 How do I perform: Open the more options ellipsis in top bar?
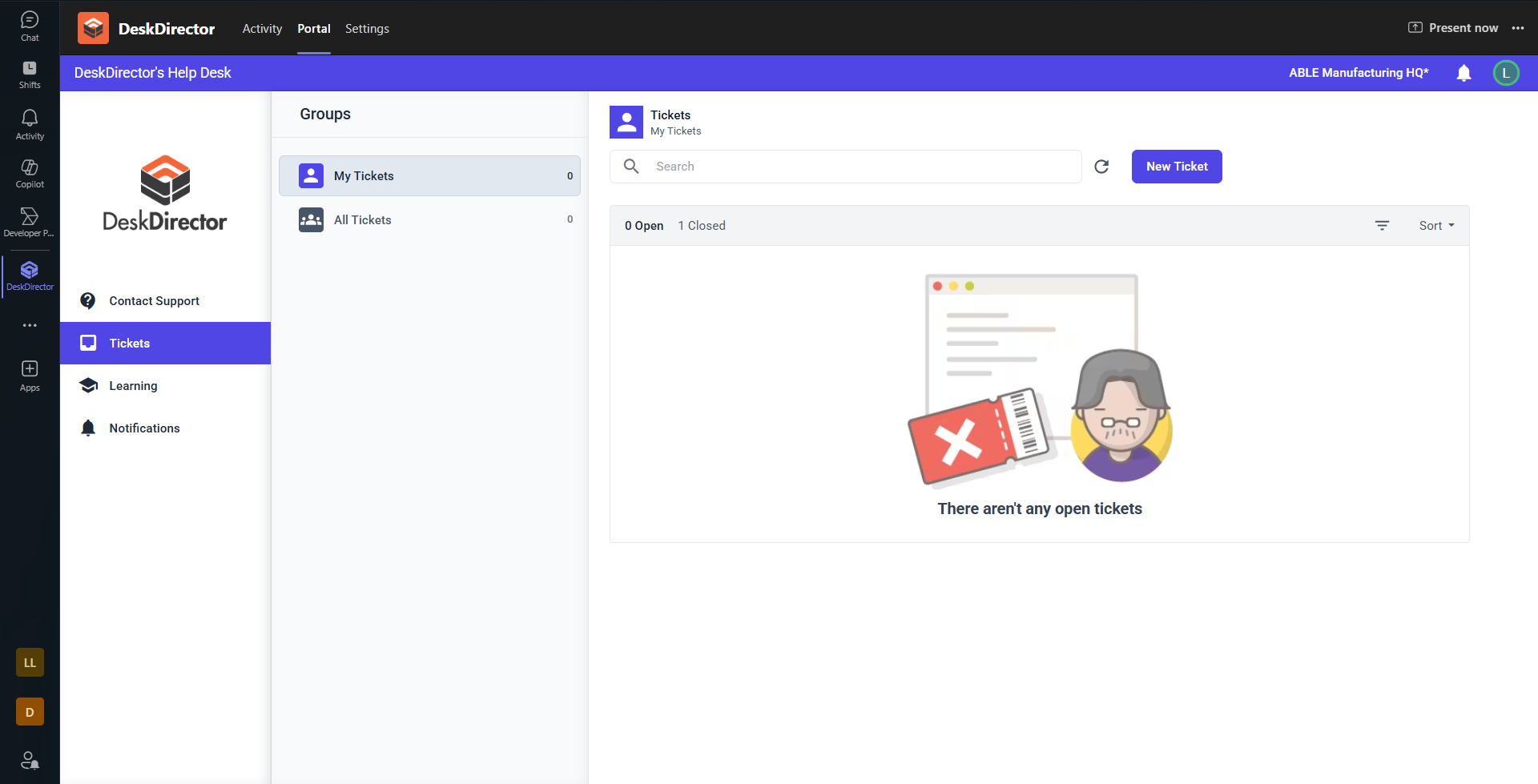pos(1518,28)
